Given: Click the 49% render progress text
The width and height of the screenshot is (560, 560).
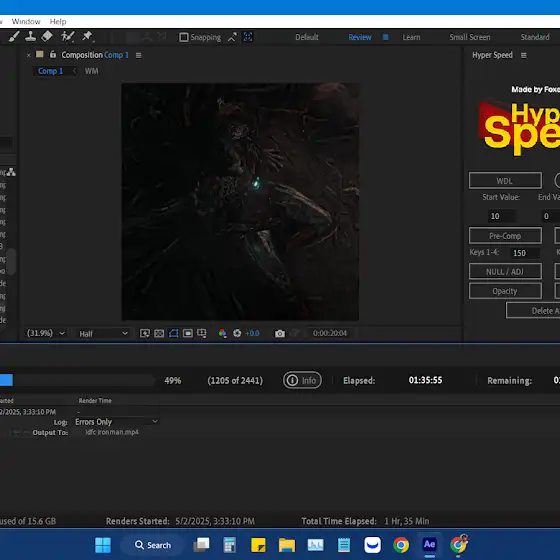Looking at the screenshot, I should (x=172, y=381).
